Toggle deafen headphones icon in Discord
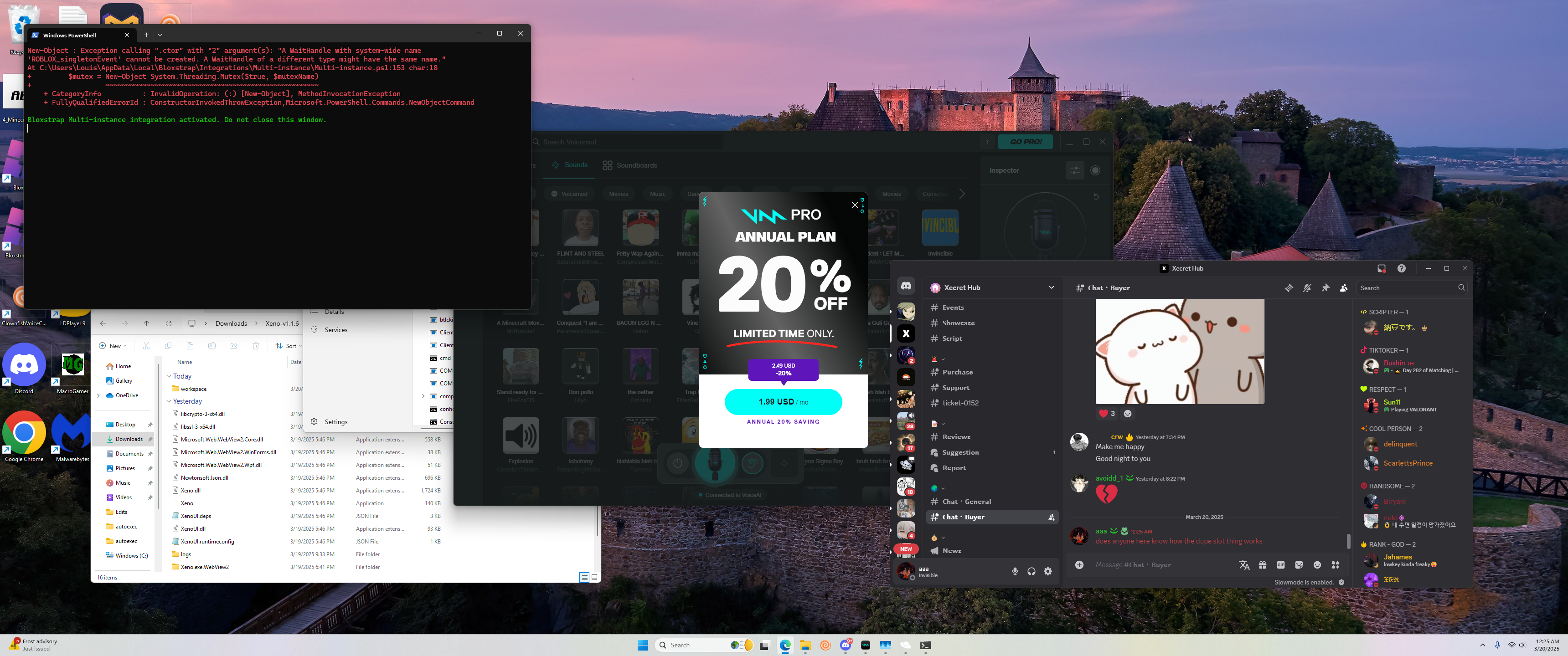 pyautogui.click(x=1031, y=571)
